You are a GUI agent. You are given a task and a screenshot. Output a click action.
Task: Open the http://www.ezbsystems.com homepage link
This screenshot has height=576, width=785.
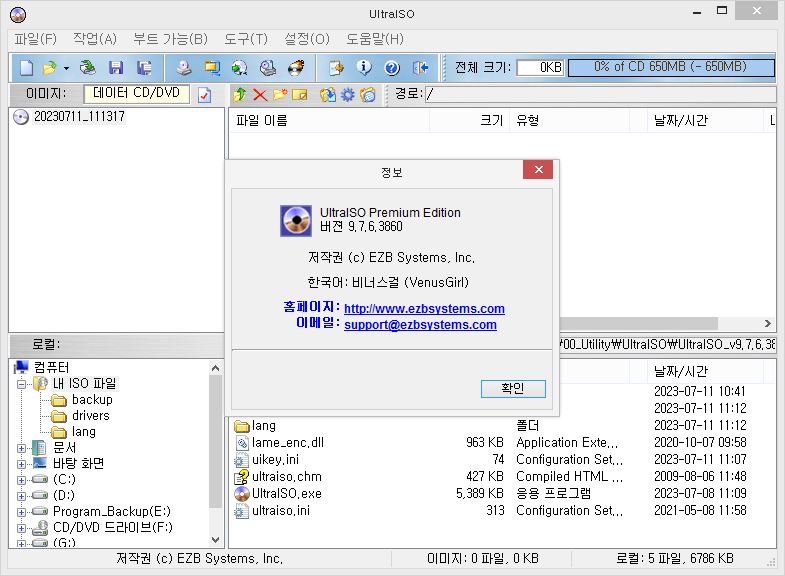point(425,309)
